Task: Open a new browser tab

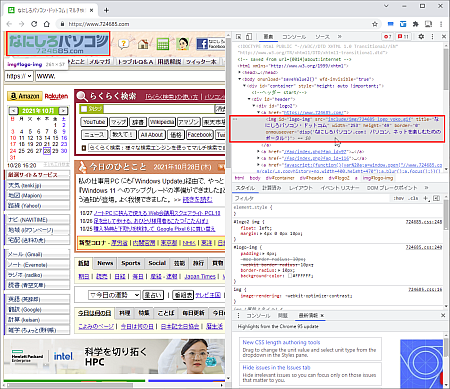Action: pos(106,10)
